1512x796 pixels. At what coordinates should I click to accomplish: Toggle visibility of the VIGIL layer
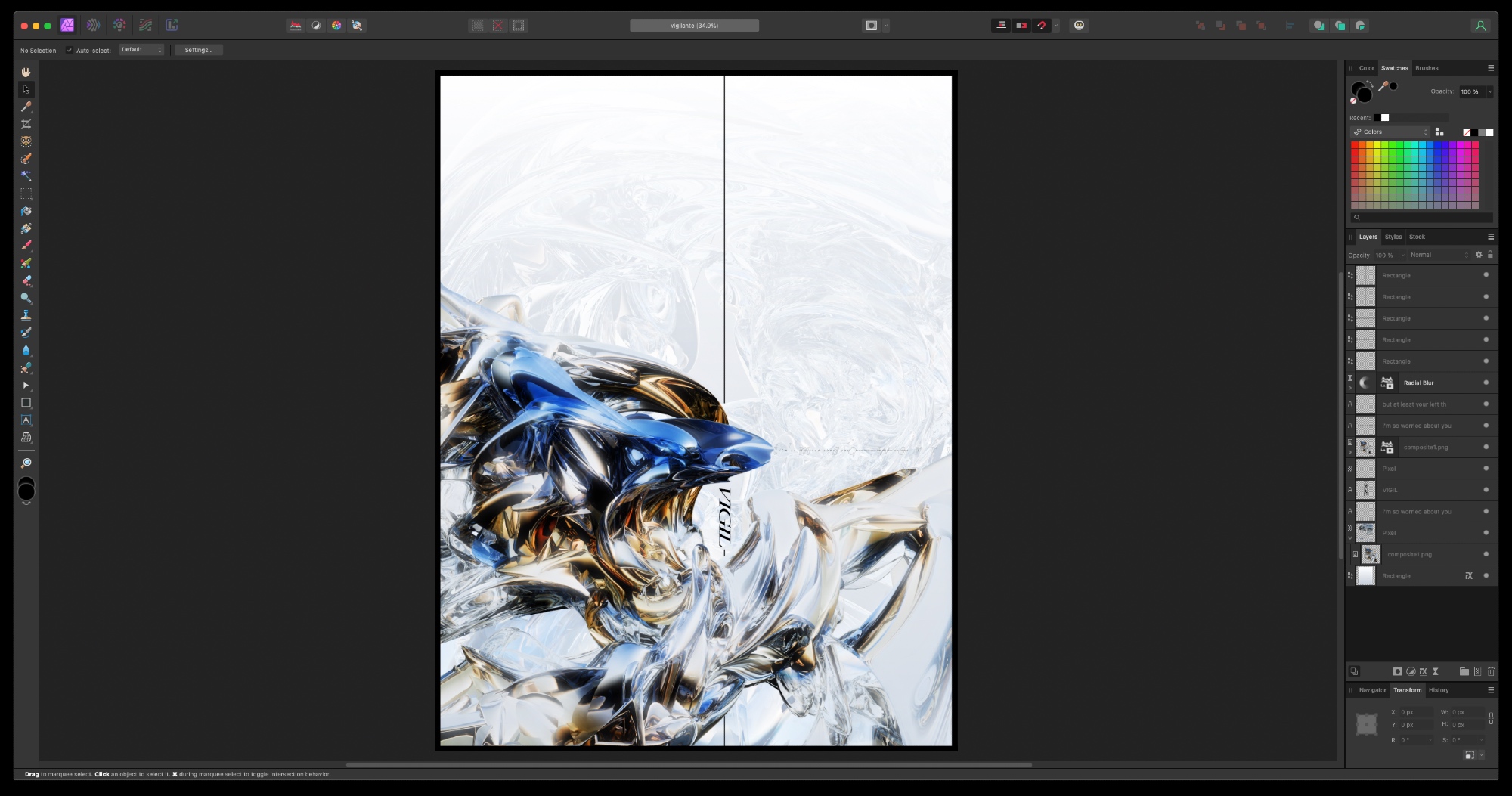coord(1486,490)
